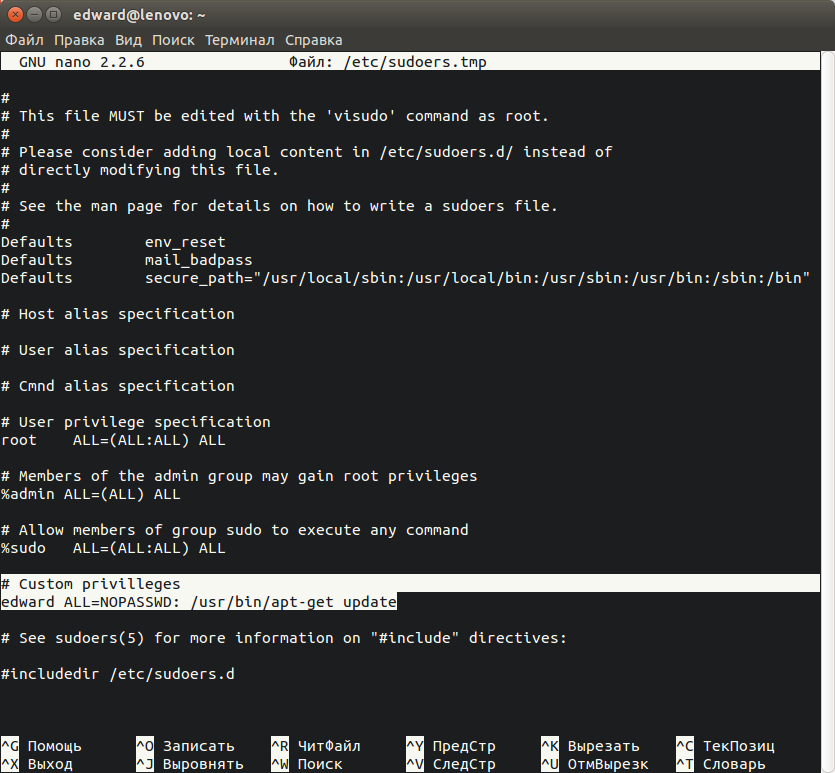Click the ^C ТекПозиц shortcut
The image size is (835, 773).
(725, 746)
